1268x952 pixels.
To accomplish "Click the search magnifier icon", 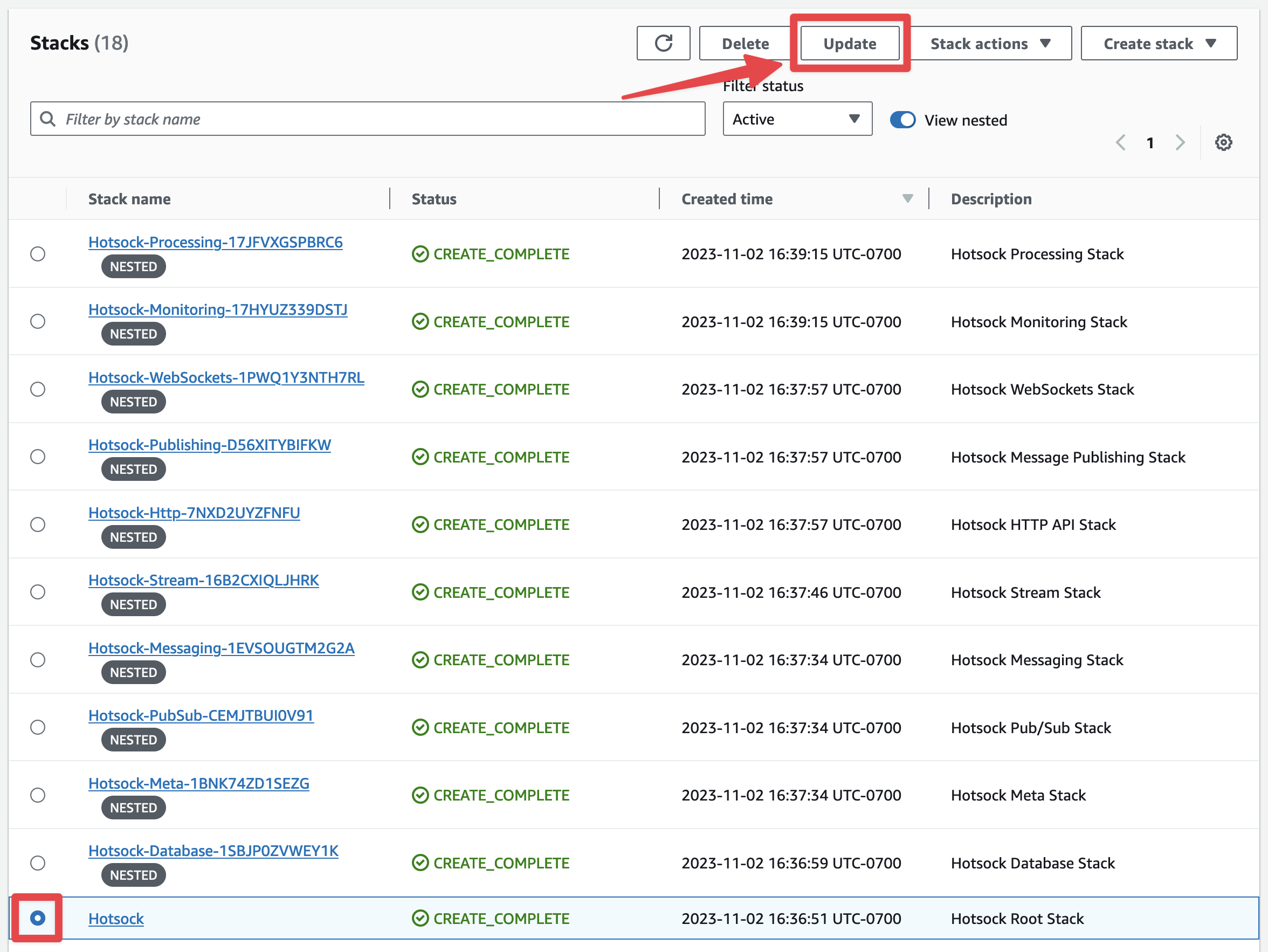I will point(47,119).
